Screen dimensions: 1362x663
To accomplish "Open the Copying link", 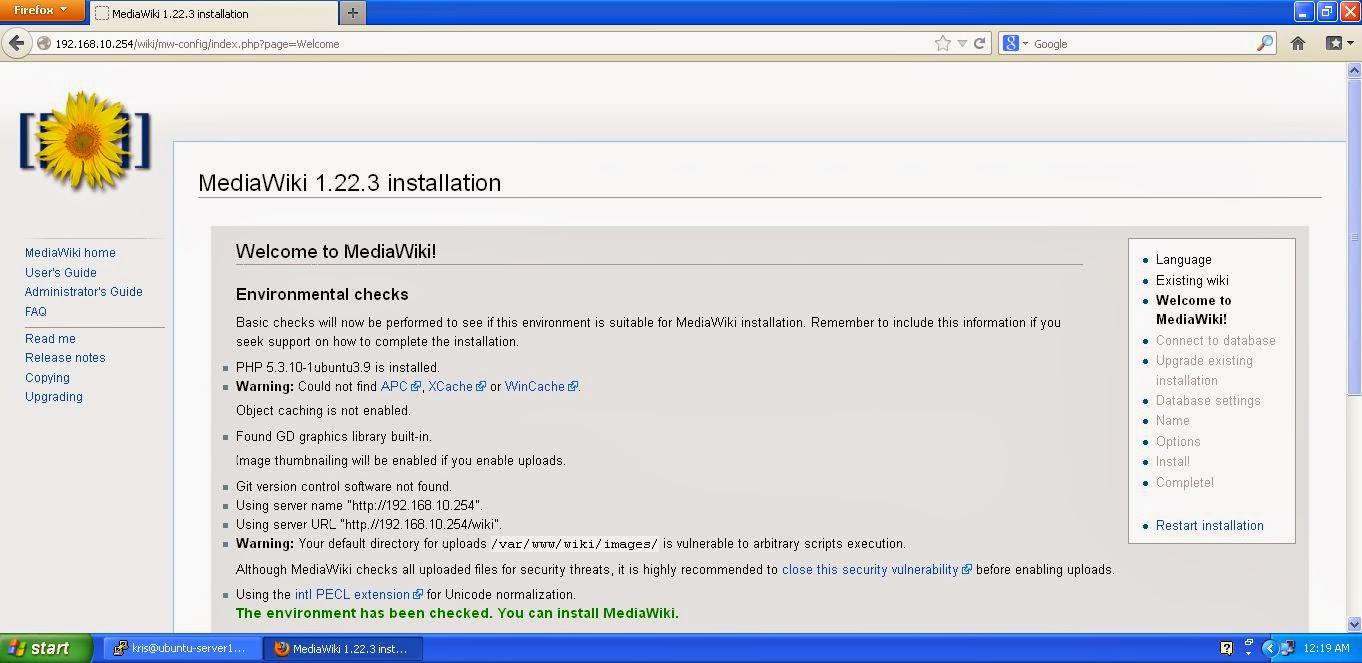I will tap(47, 378).
